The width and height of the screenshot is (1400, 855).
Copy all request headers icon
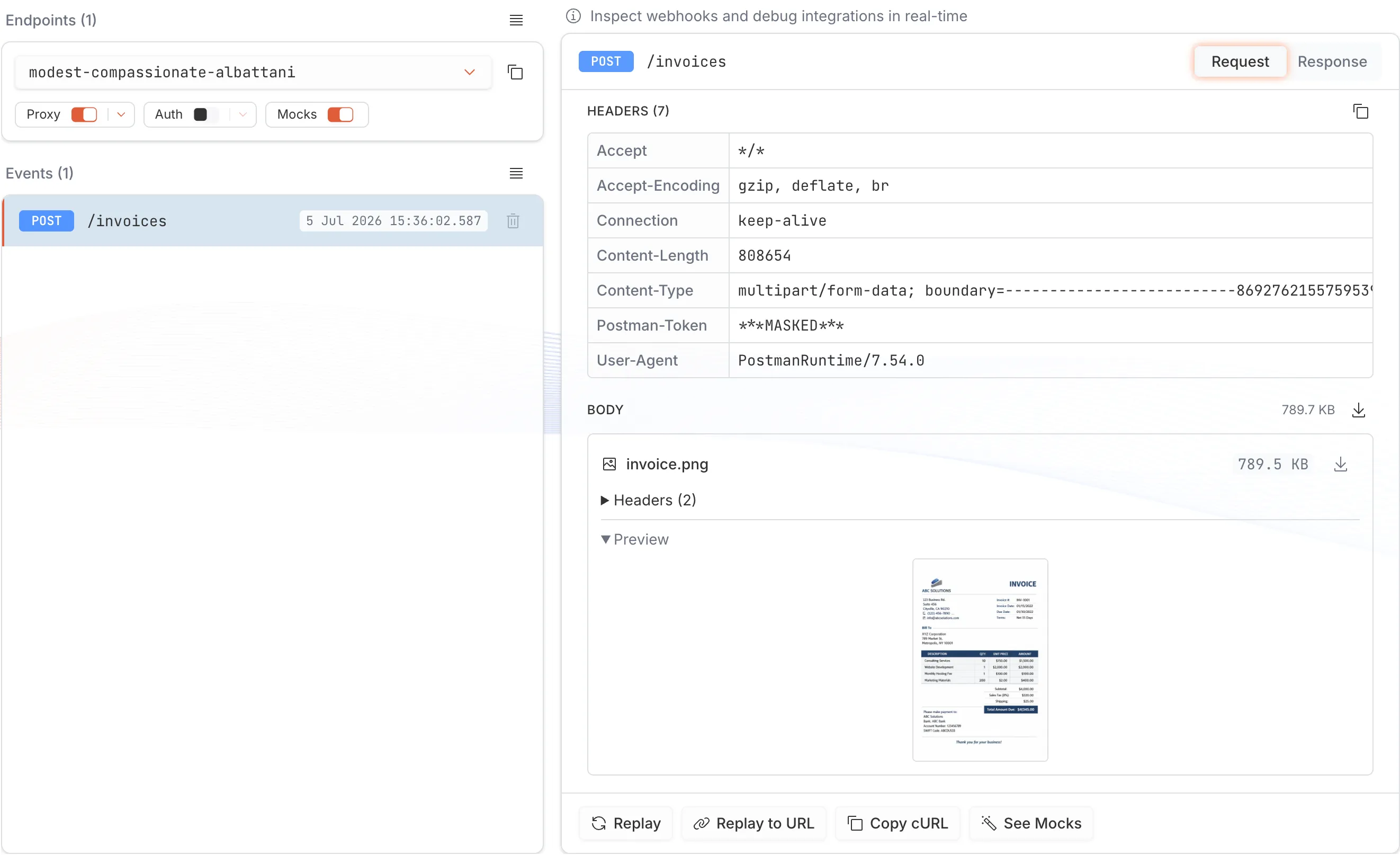[x=1360, y=111]
